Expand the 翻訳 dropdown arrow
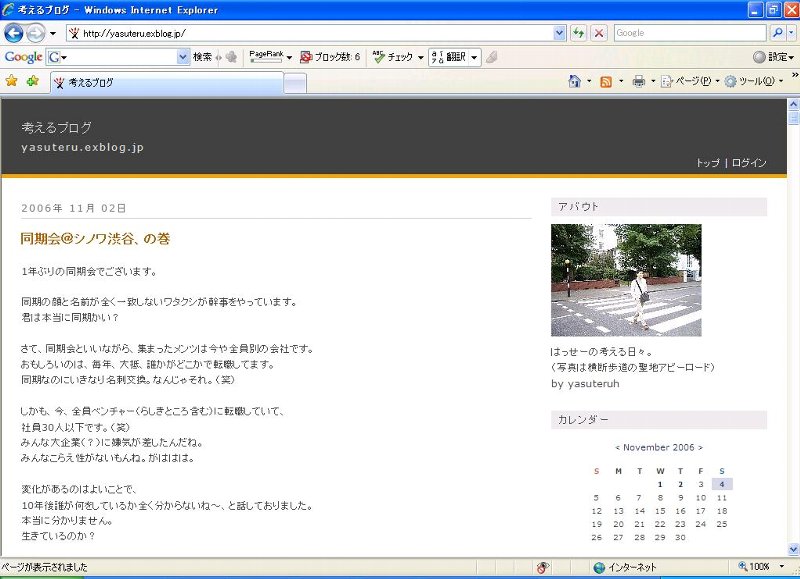The width and height of the screenshot is (800, 579). click(x=474, y=57)
